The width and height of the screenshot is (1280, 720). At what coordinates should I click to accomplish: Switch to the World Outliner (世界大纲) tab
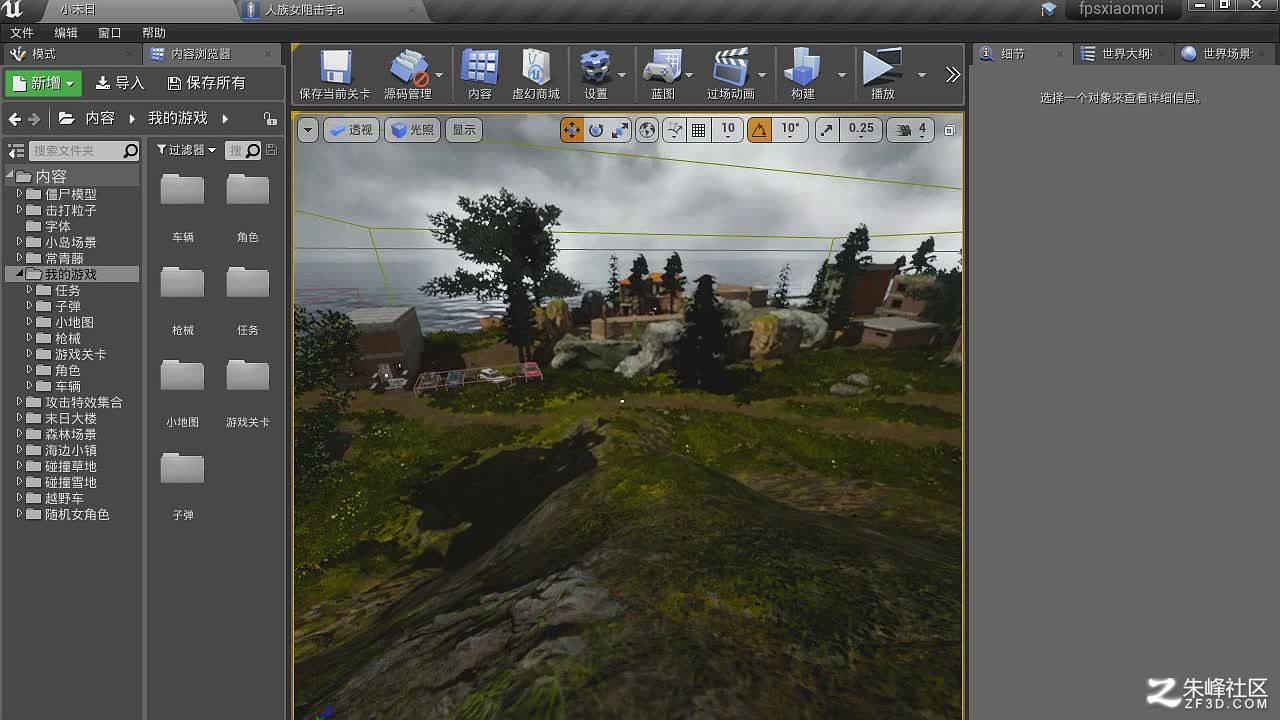pos(1124,54)
